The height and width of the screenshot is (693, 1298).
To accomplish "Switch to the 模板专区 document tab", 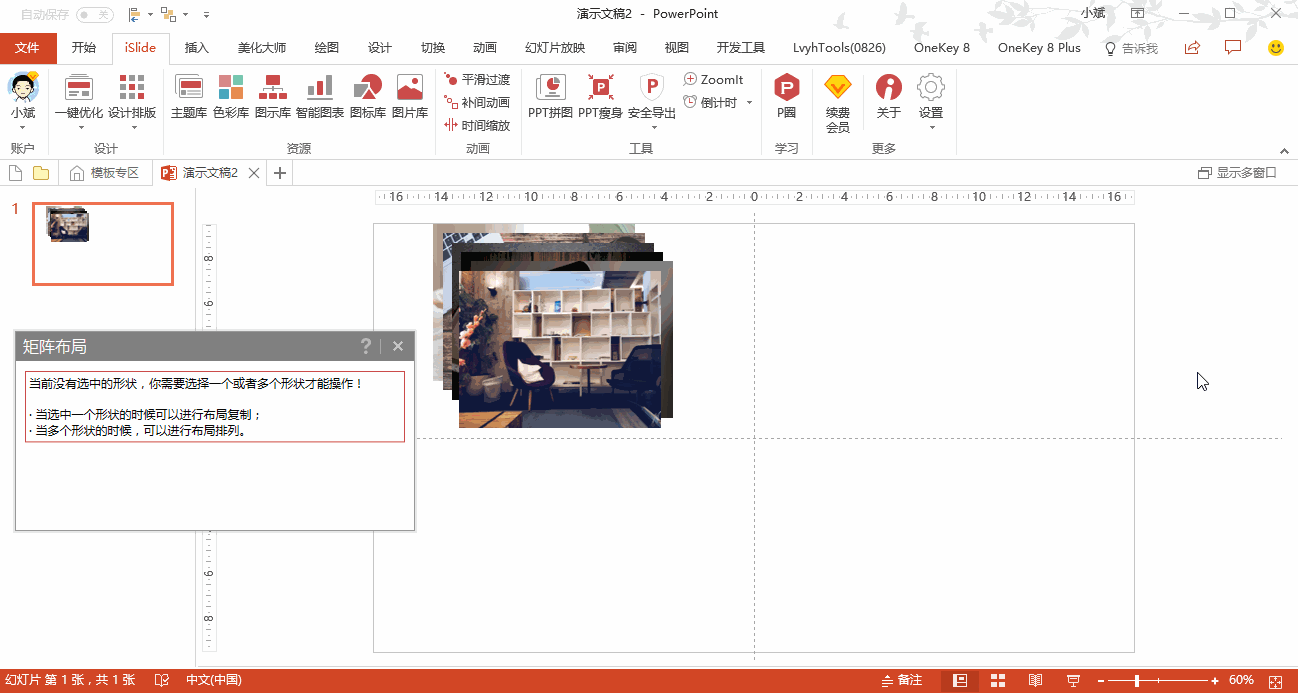I will [x=105, y=173].
